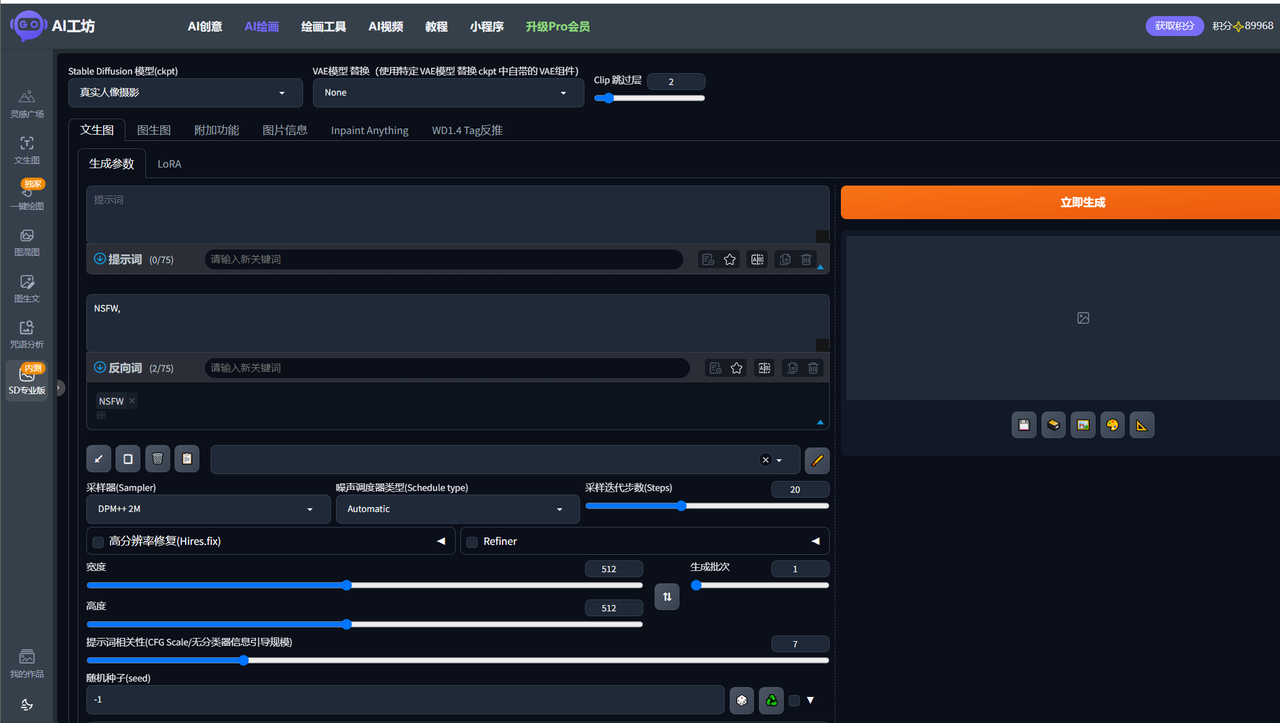The image size is (1280, 723).
Task: Click the star favorites icon in 反向词 toolbar
Action: pos(737,368)
